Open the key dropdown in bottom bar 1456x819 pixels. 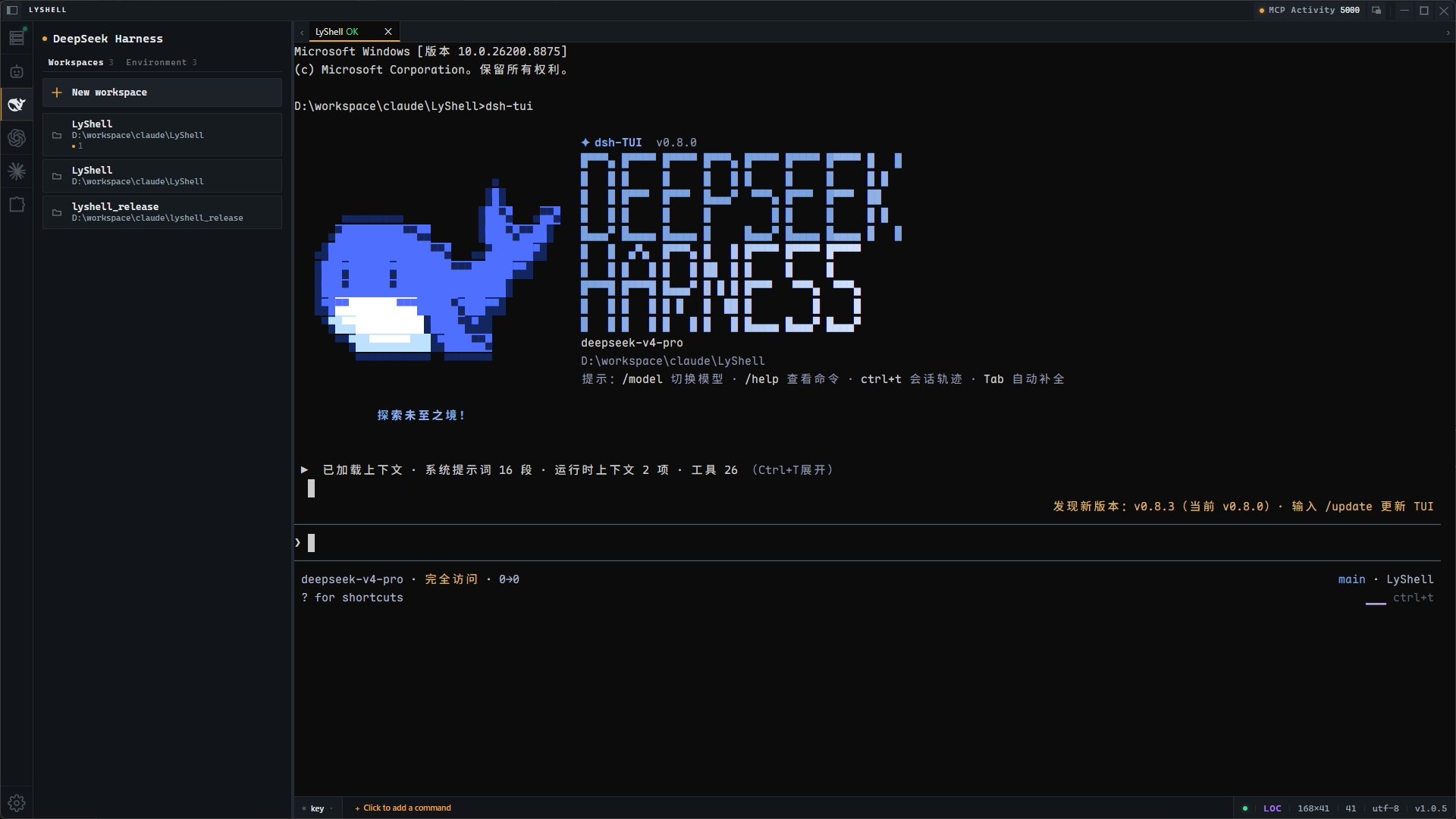(318, 808)
